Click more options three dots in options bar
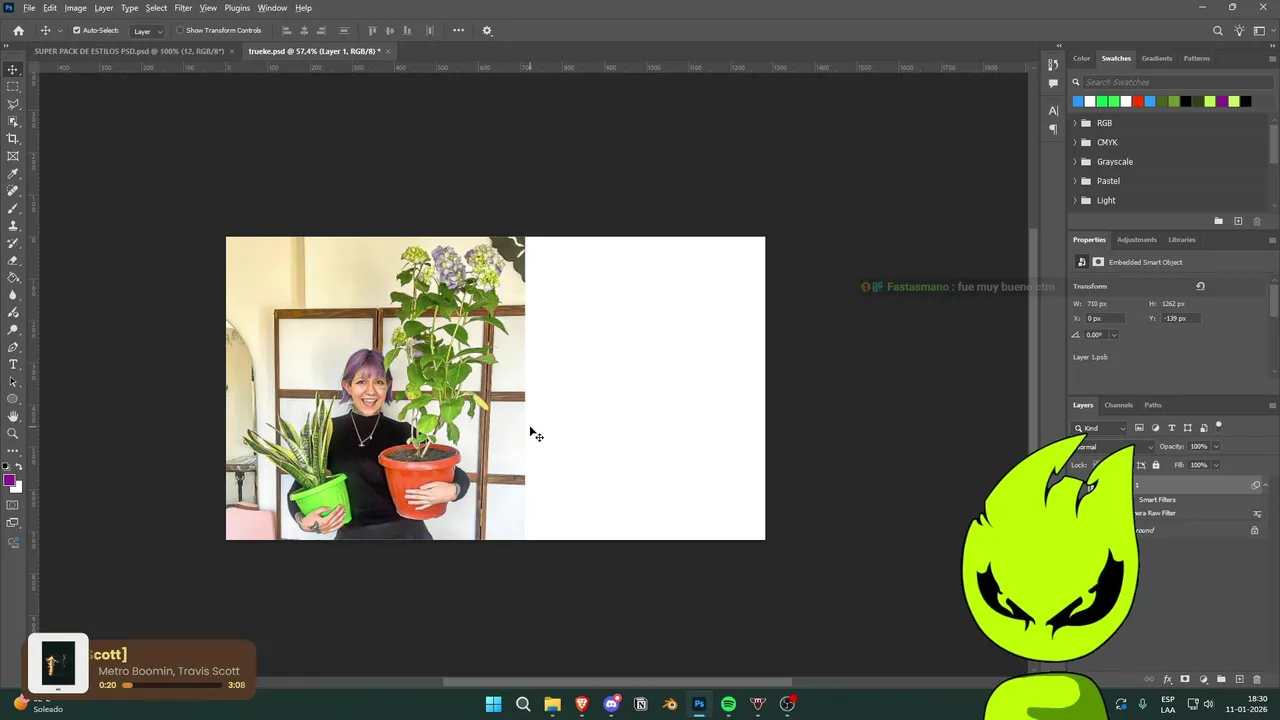Screen dimensions: 1280x720 pos(459,30)
